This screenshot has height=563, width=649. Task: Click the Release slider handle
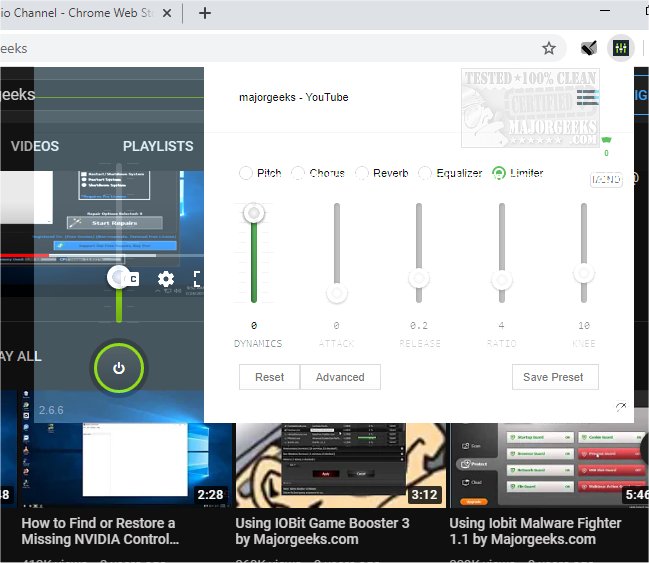(x=419, y=278)
